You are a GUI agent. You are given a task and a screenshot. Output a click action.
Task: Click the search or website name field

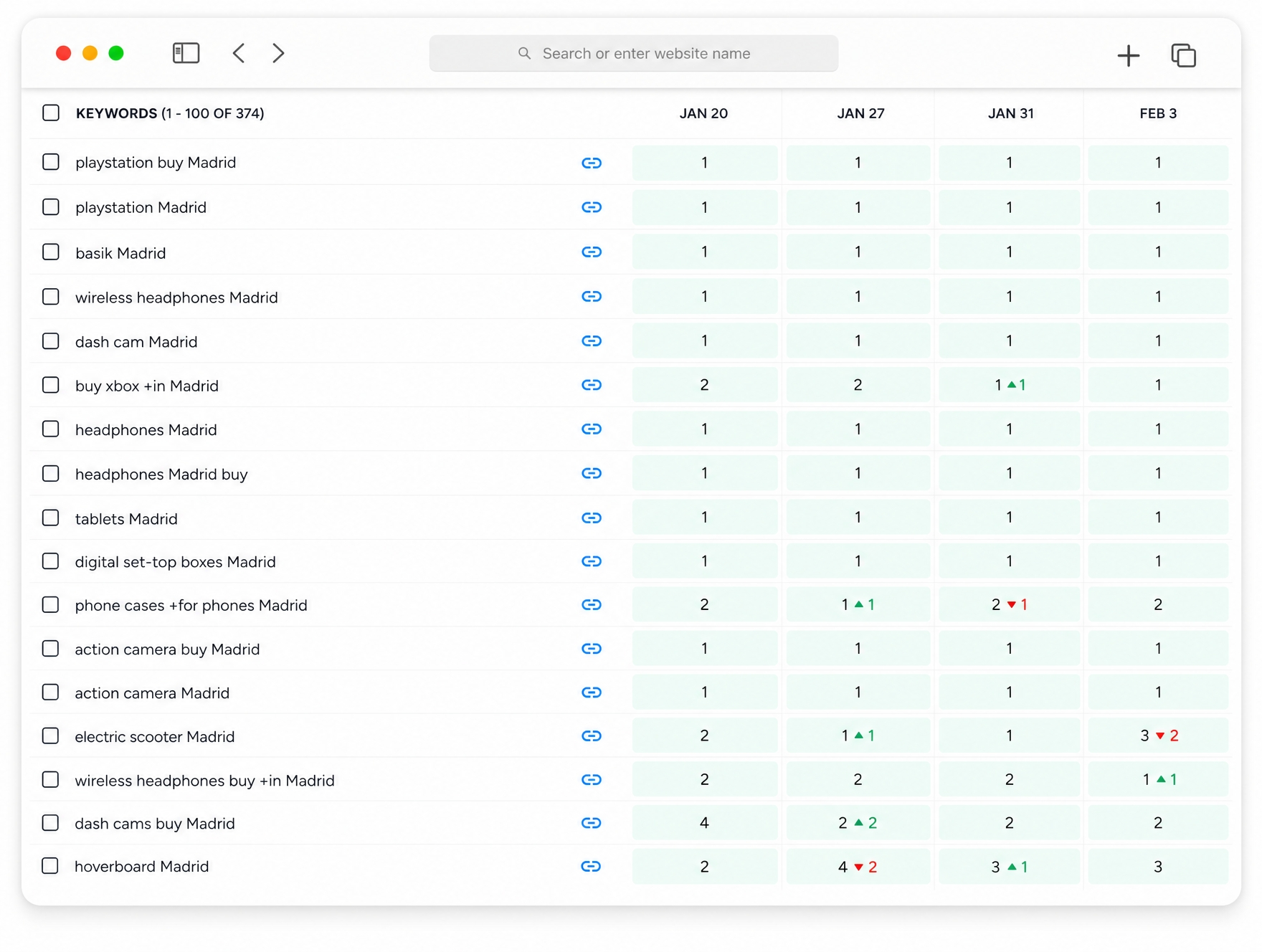point(633,53)
